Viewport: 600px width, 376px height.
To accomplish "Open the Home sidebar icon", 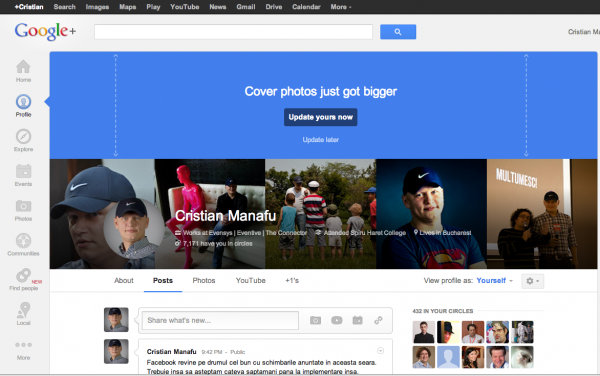I will pos(23,71).
